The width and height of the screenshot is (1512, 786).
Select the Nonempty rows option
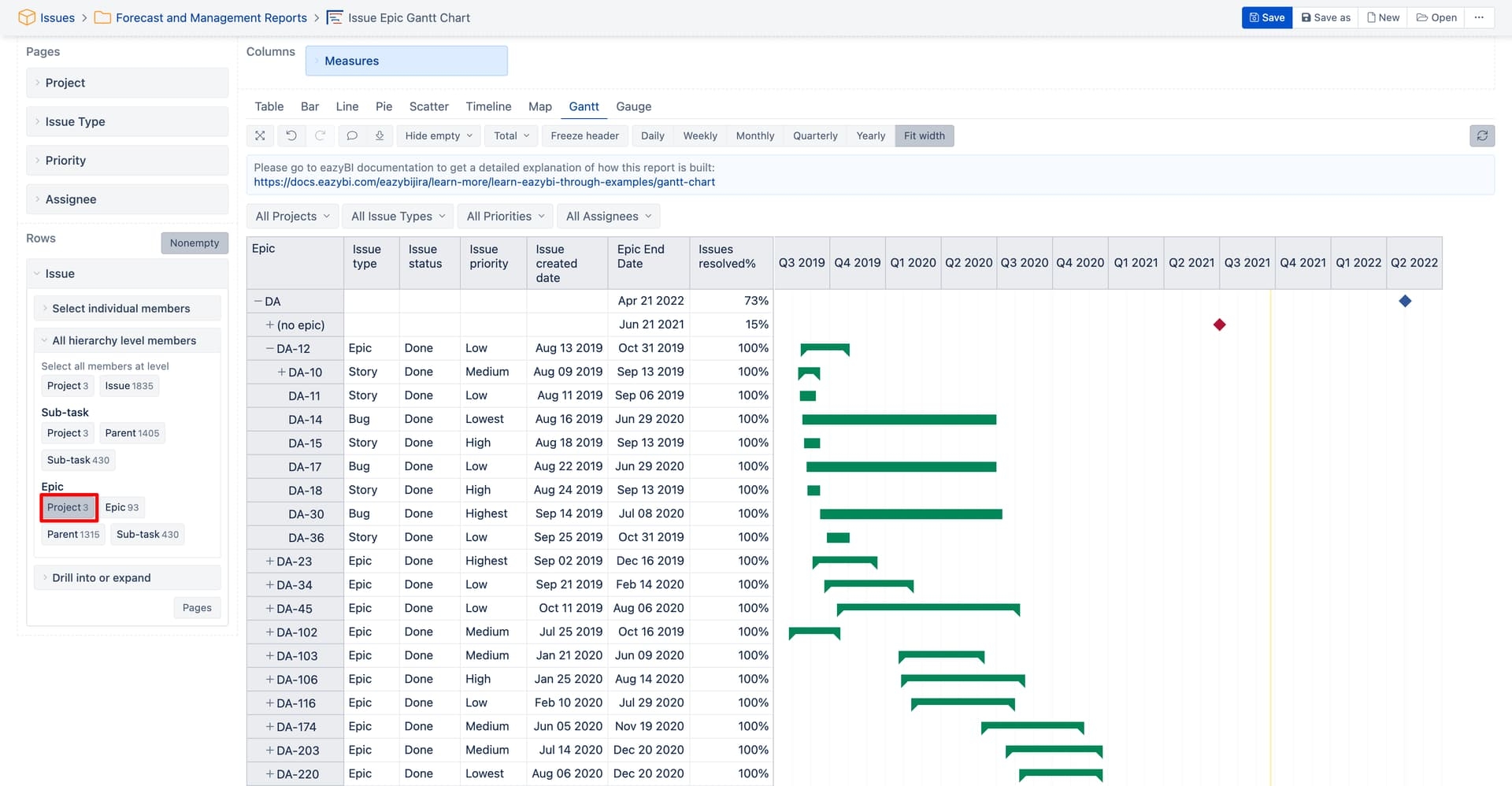point(195,243)
